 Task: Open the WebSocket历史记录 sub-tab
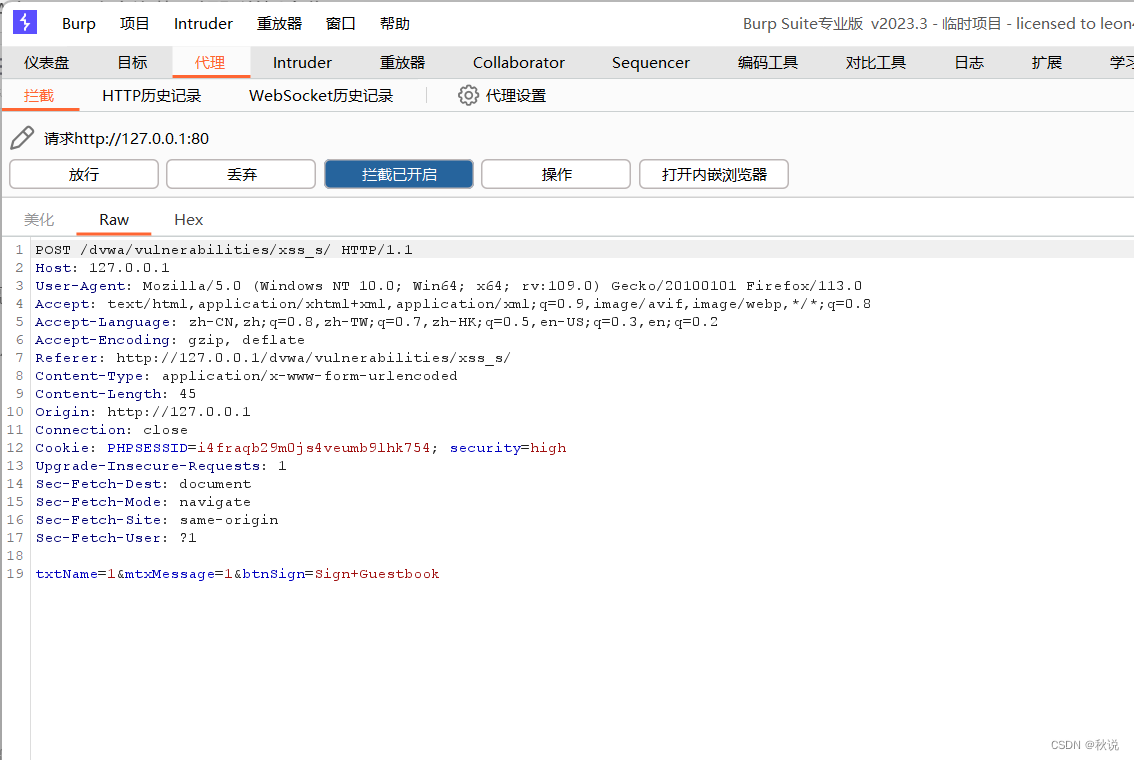[x=321, y=95]
